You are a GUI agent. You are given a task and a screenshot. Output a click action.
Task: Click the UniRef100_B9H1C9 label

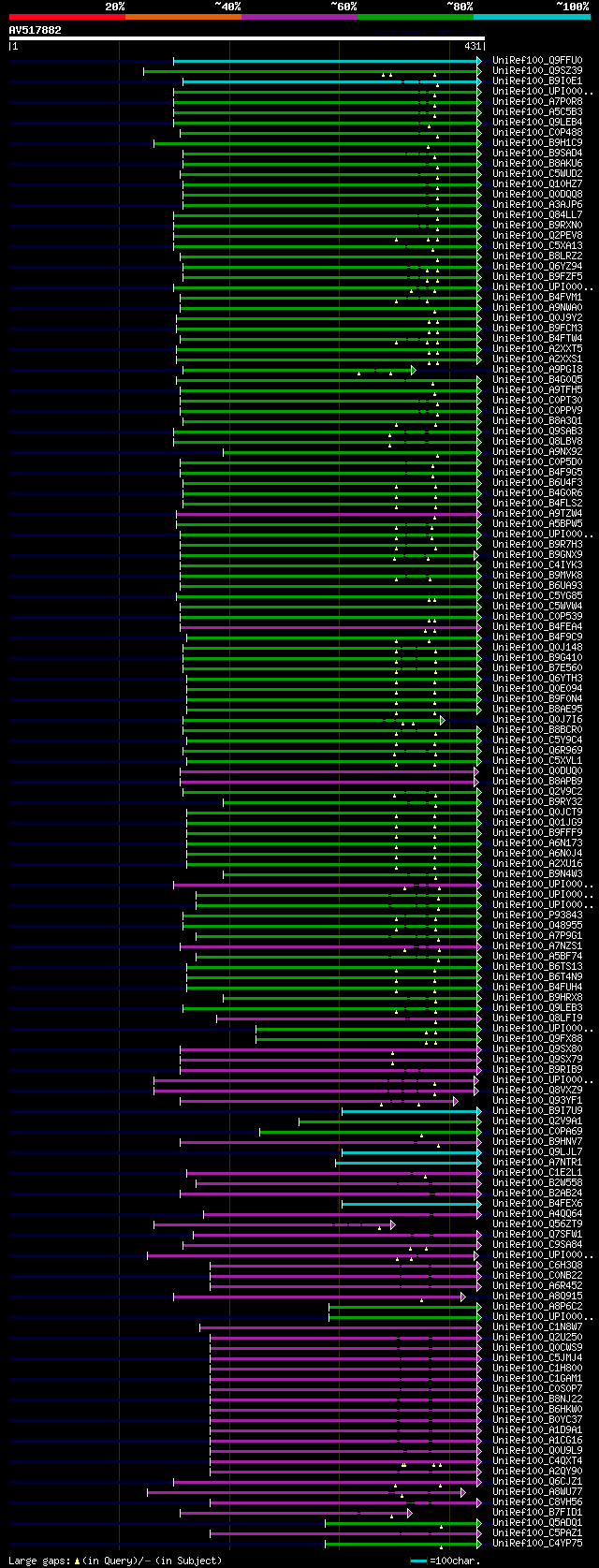point(537,143)
